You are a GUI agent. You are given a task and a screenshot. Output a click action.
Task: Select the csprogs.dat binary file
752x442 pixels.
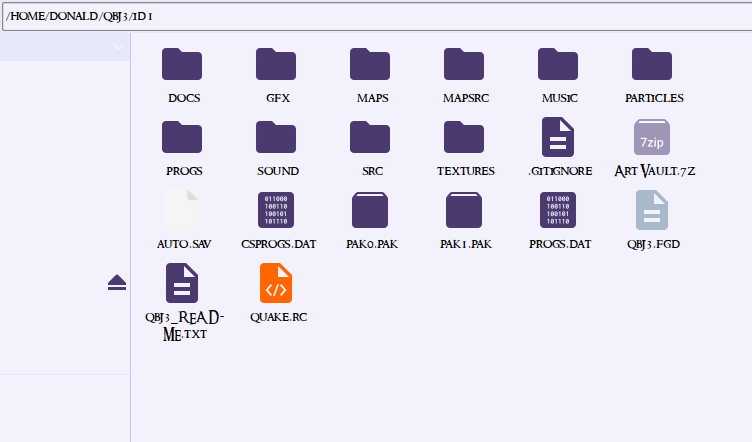[276, 210]
